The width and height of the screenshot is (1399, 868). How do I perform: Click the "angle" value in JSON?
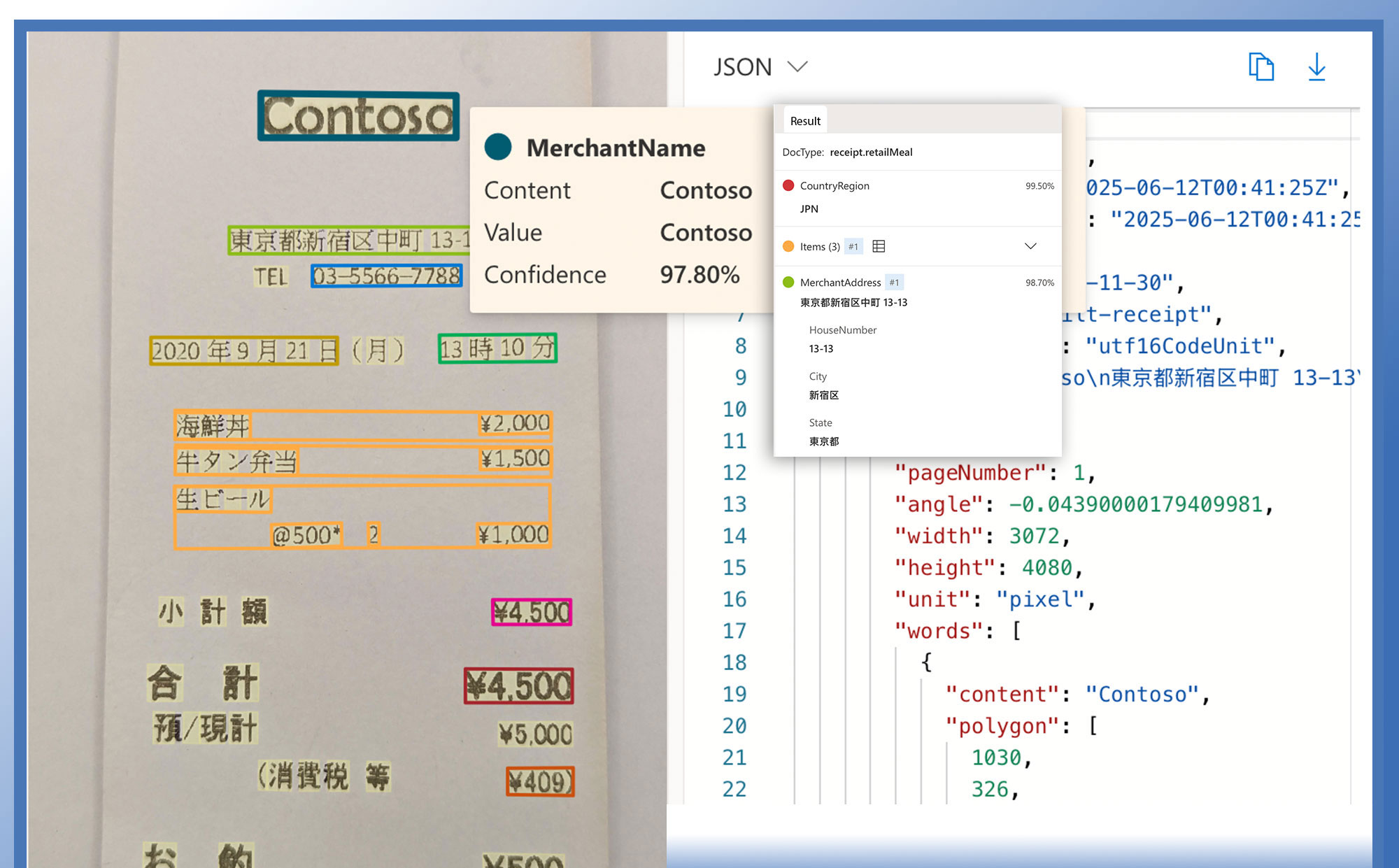point(1135,504)
